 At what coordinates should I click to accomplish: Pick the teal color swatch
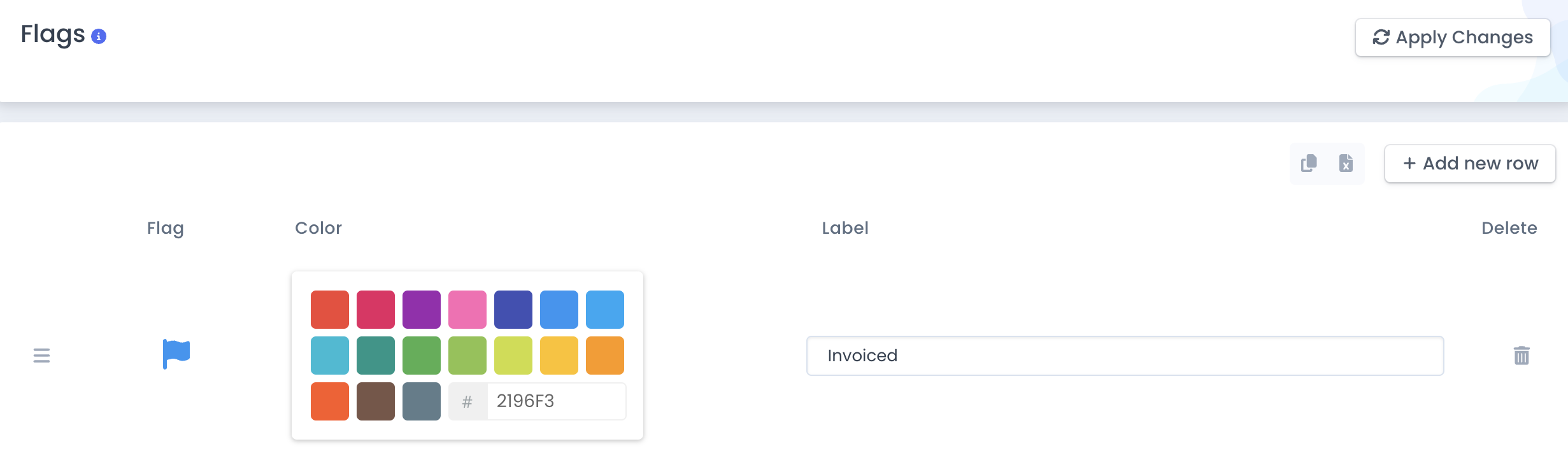(376, 356)
